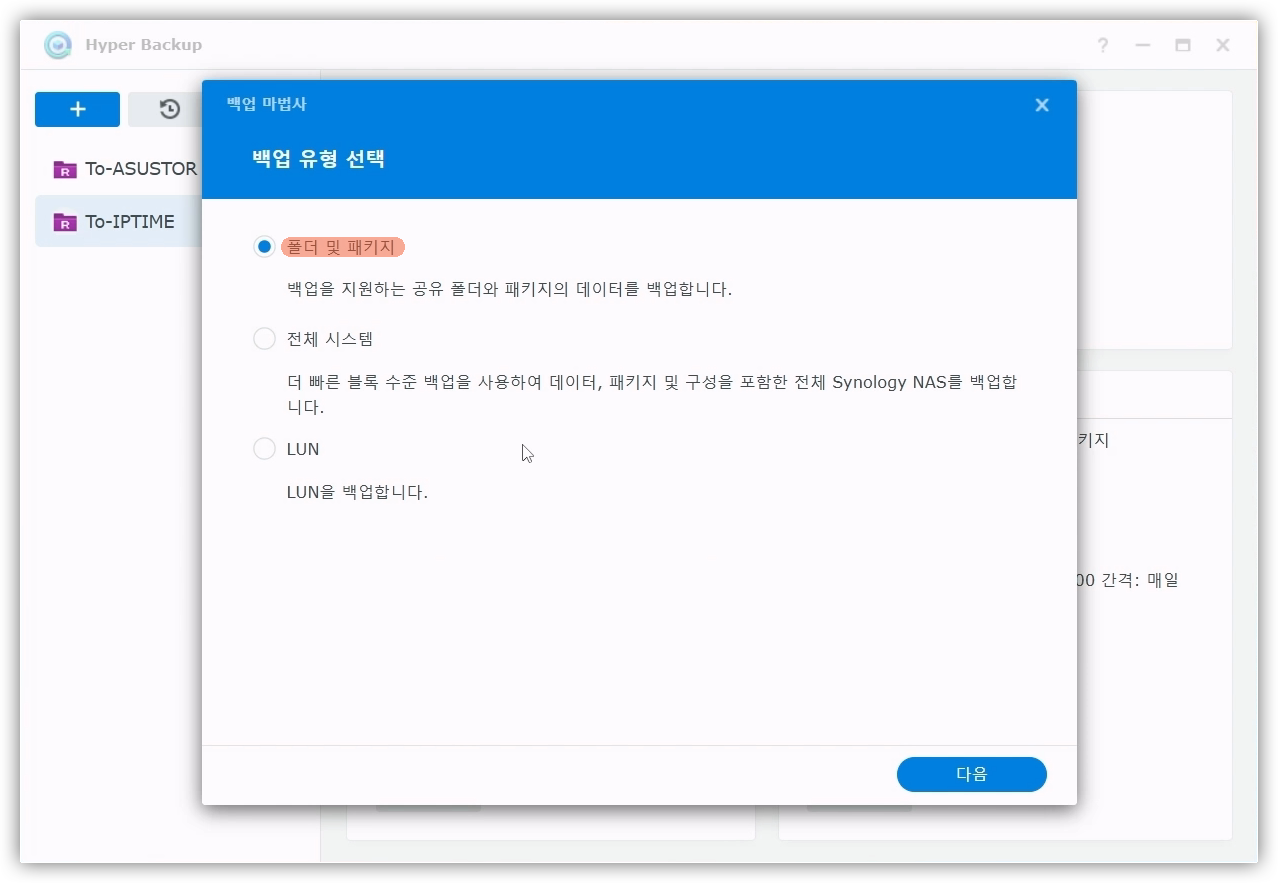This screenshot has height=883, width=1278.
Task: Close the 백업 마법사 wizard dialog
Action: pyautogui.click(x=1041, y=105)
